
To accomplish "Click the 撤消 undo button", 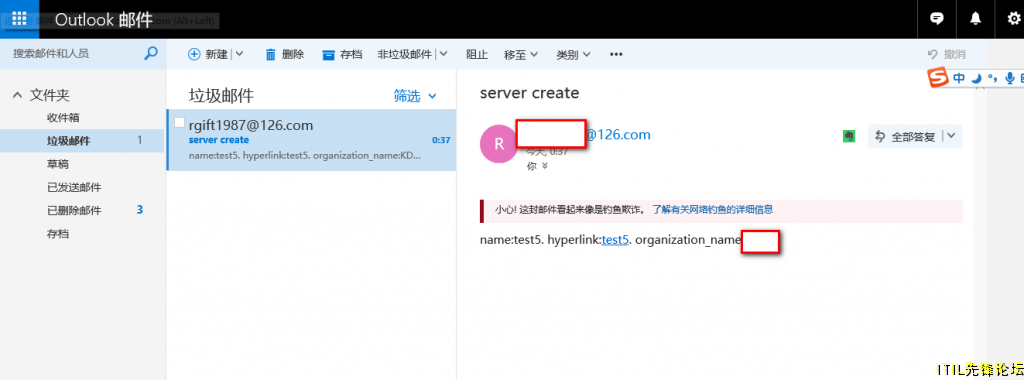I will tap(946, 55).
